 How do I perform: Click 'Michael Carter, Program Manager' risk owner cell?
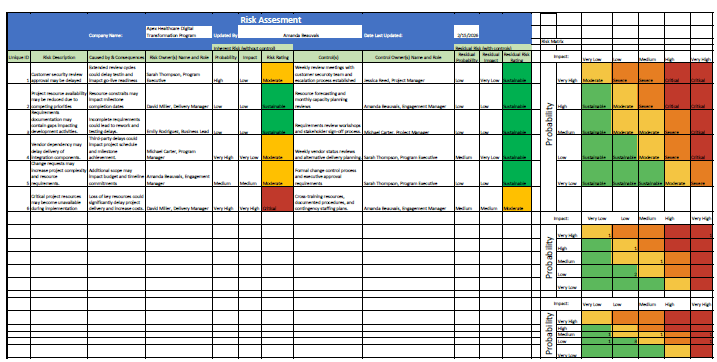(179, 148)
